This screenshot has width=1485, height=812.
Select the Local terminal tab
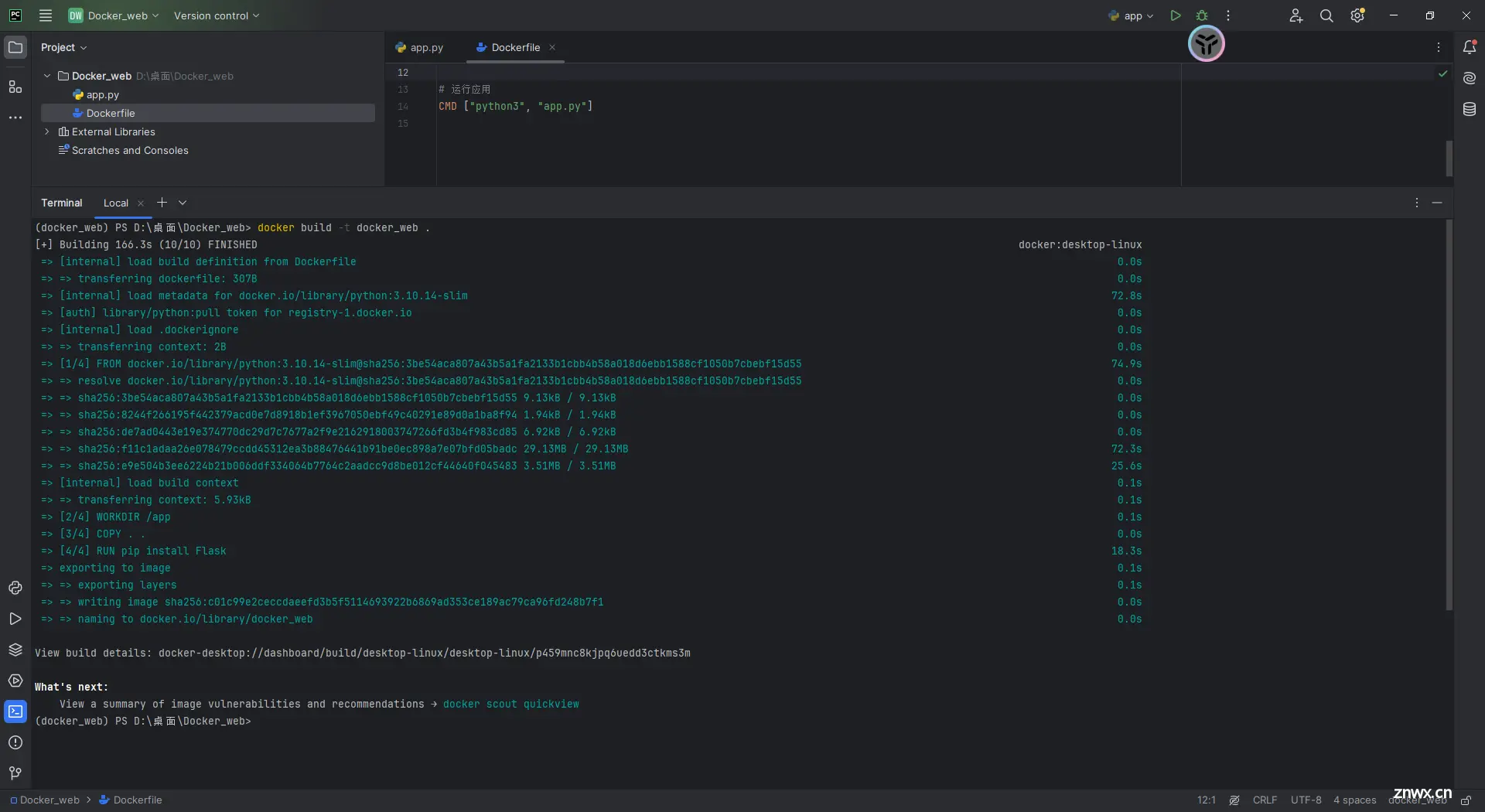[116, 203]
